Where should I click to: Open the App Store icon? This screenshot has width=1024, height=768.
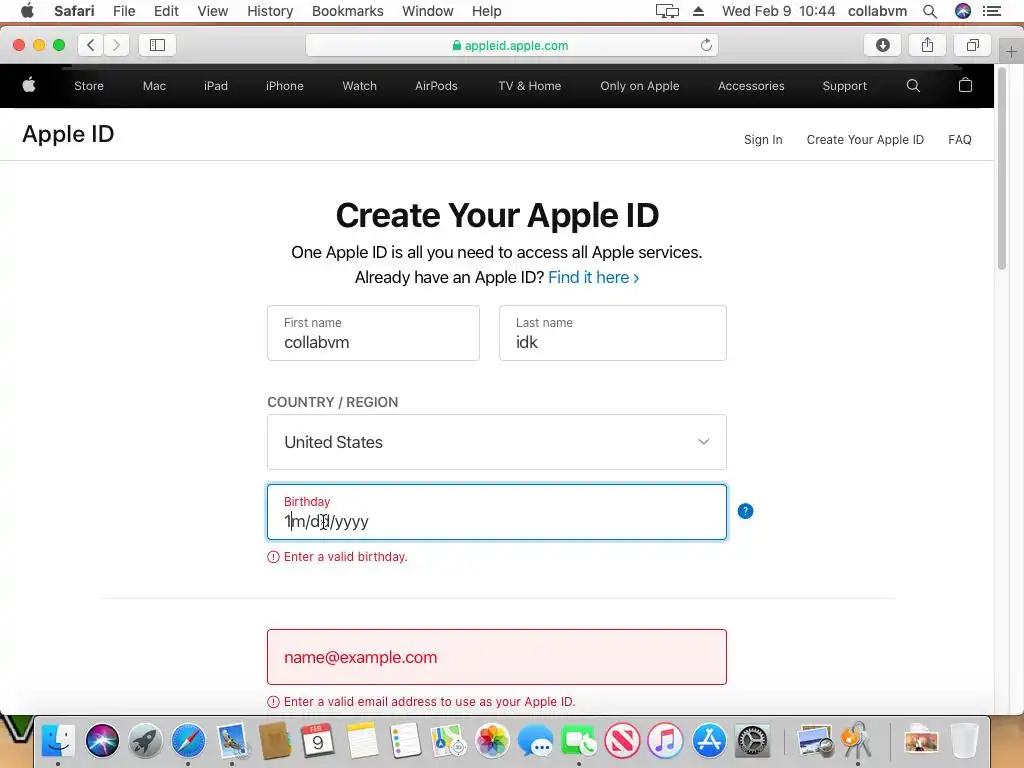pos(709,741)
